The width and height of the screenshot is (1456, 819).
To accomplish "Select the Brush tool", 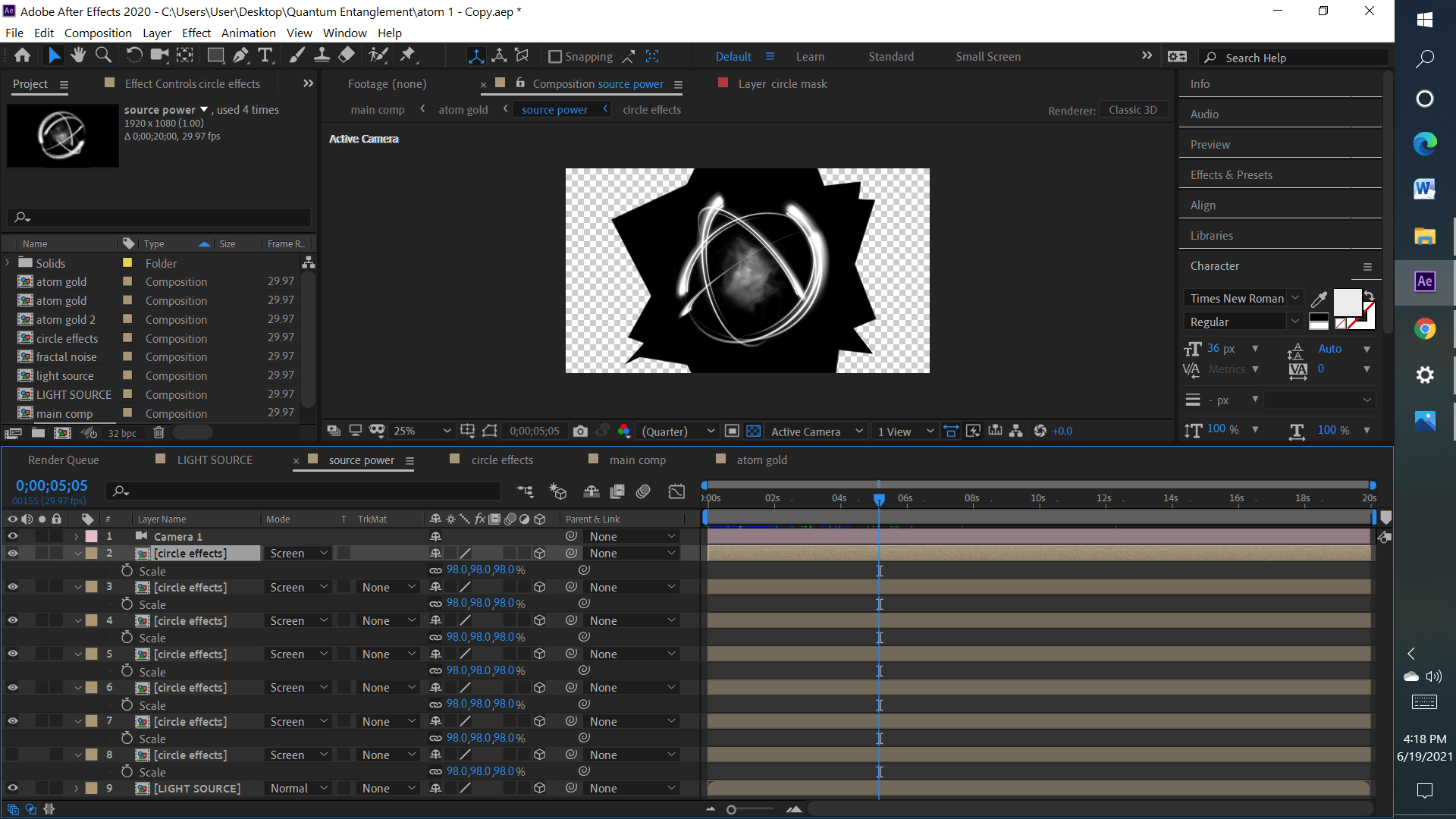I will click(x=297, y=55).
